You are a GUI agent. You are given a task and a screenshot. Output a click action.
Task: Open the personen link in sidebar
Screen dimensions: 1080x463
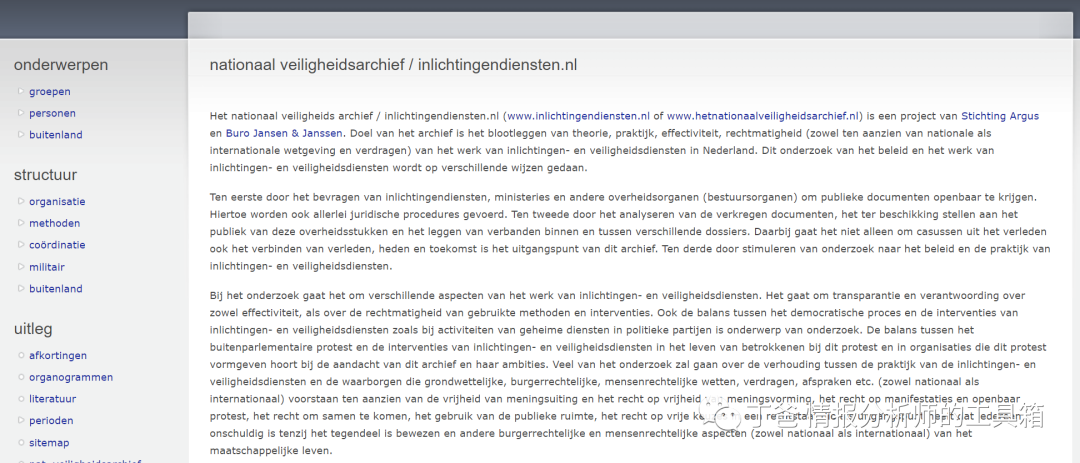pyautogui.click(x=52, y=113)
